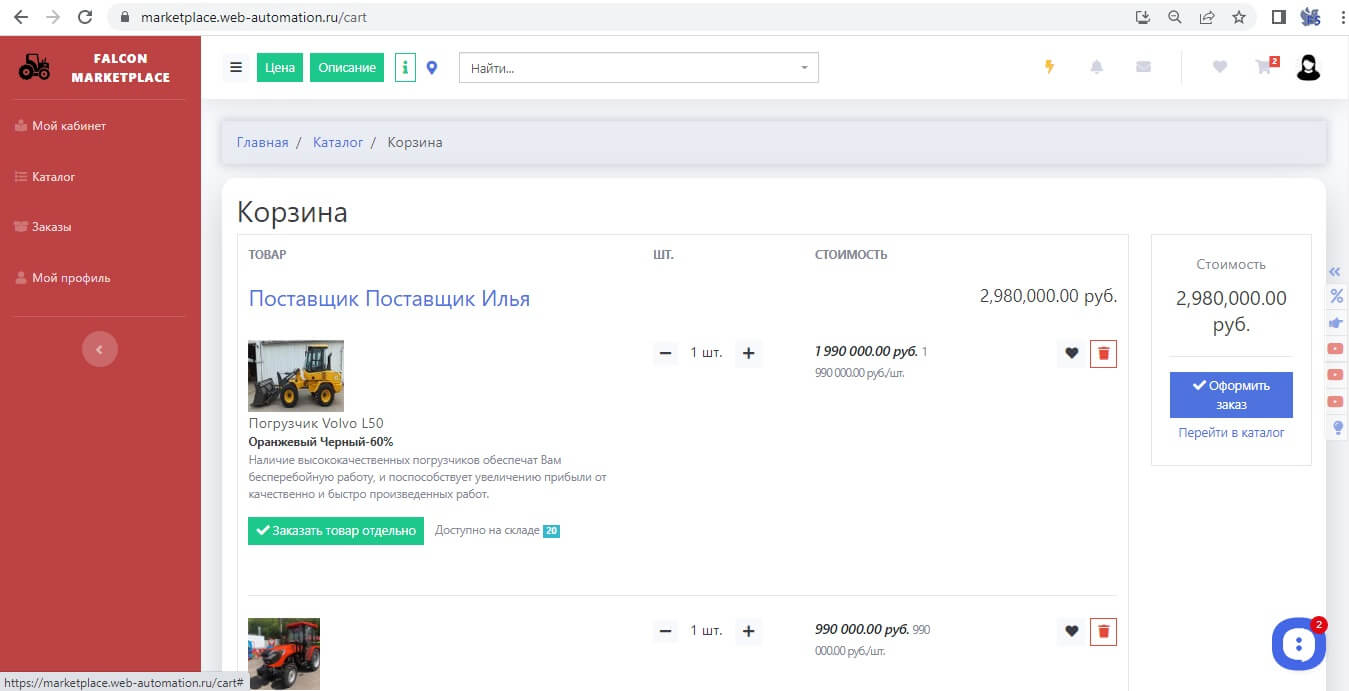Add Volvo L50 loader to favorites
Image resolution: width=1349 pixels, height=691 pixels.
pos(1071,353)
